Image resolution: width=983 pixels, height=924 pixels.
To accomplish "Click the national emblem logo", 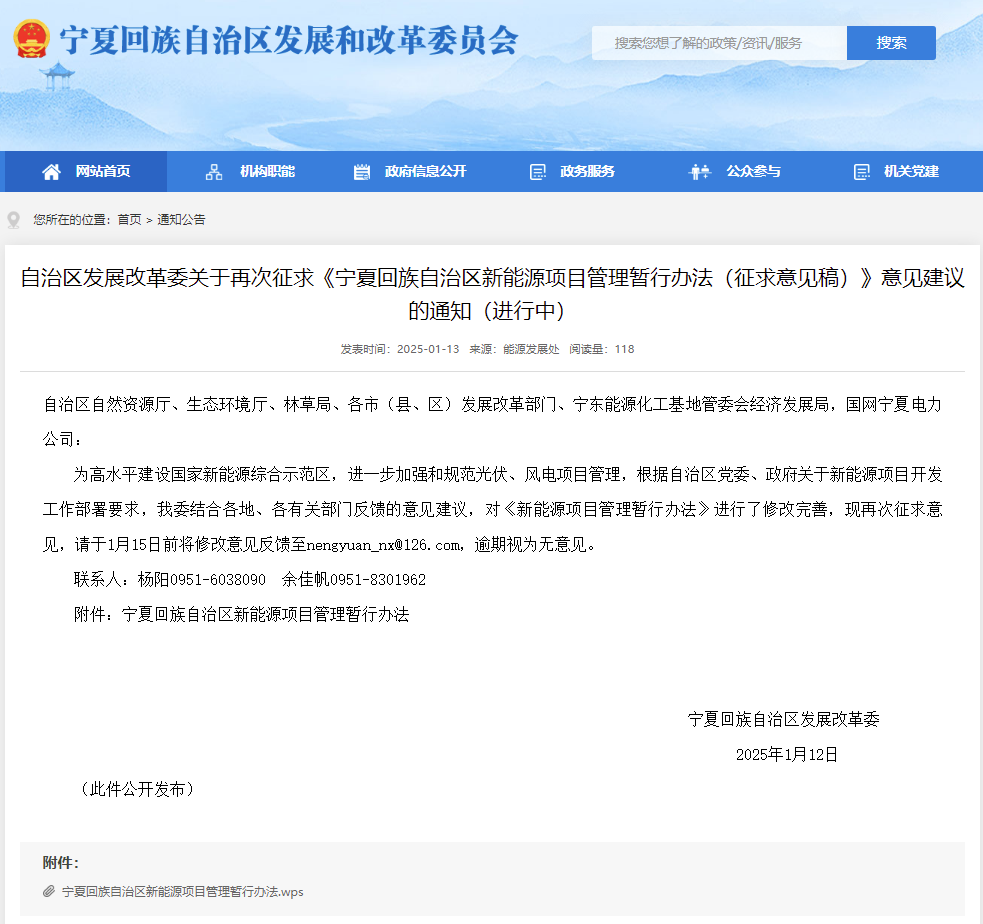I will pyautogui.click(x=31, y=39).
